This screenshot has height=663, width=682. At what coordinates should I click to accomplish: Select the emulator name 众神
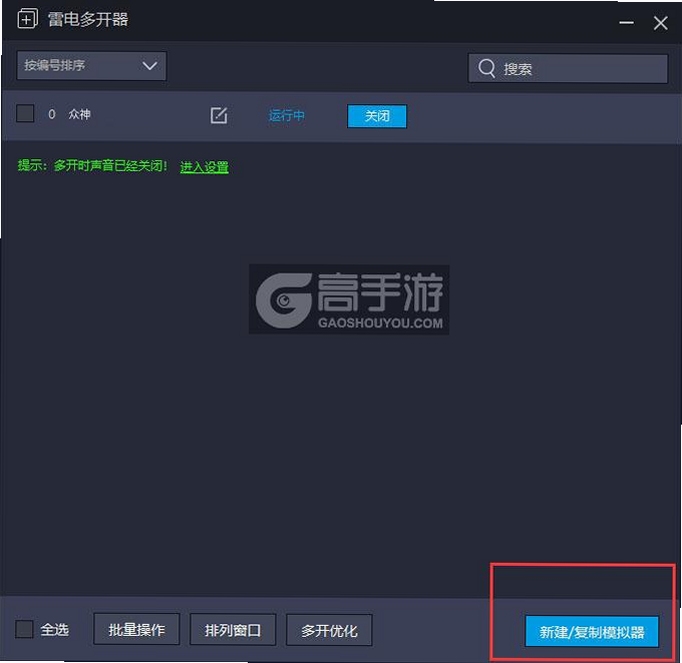(80, 114)
